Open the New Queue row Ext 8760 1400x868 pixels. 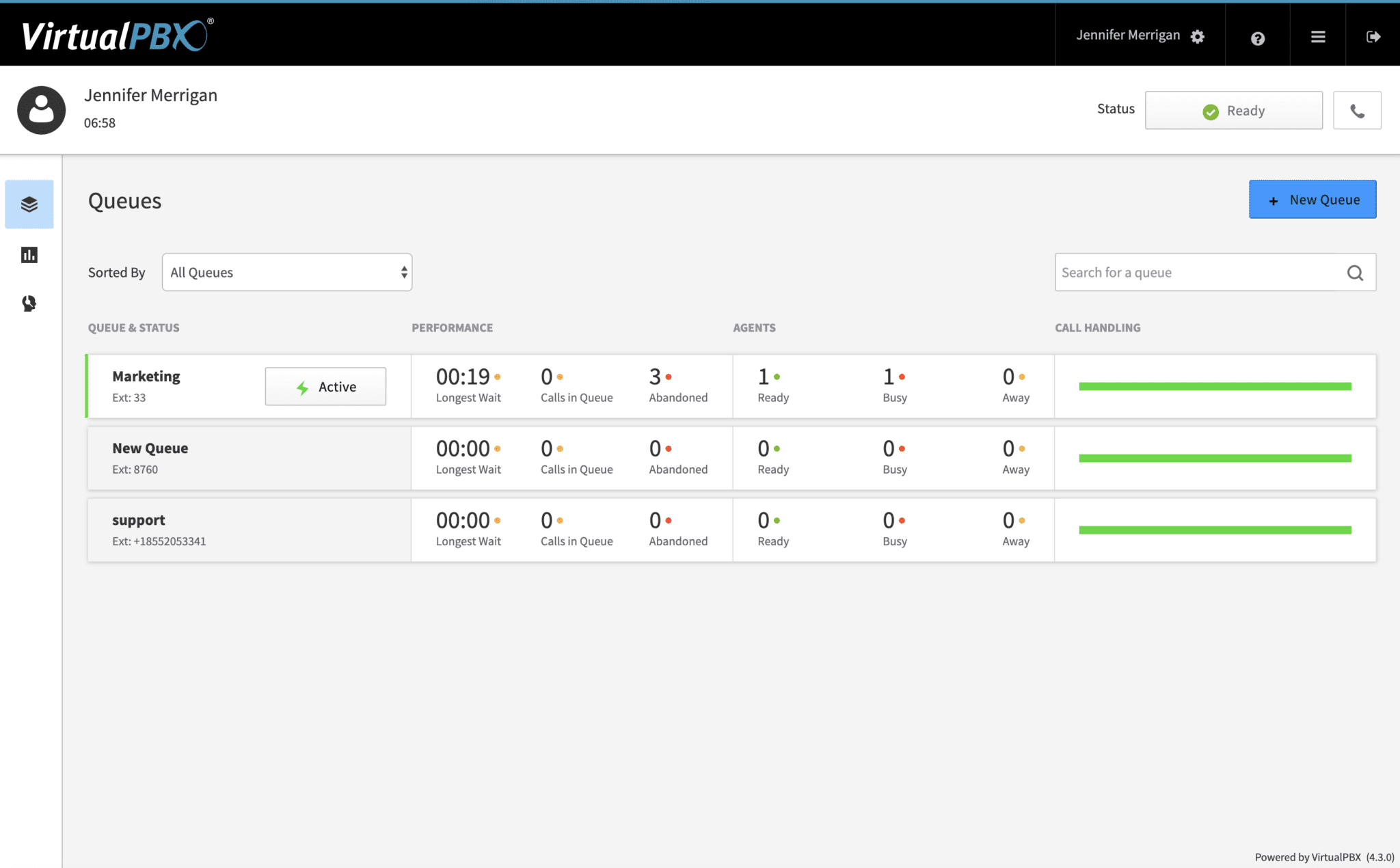pyautogui.click(x=731, y=458)
